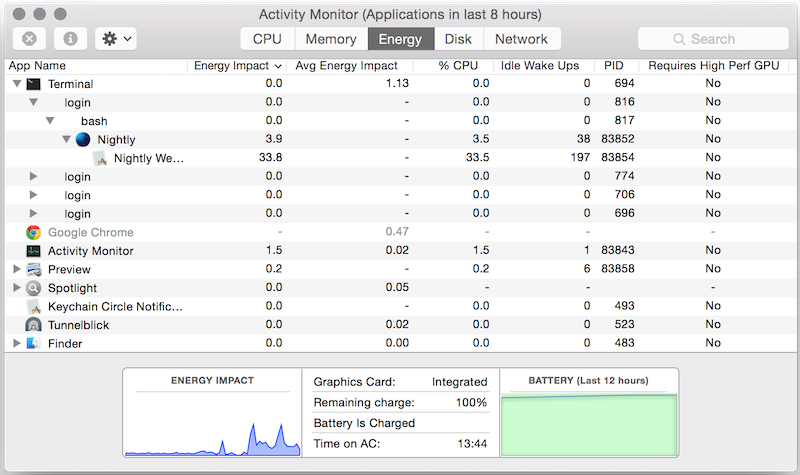Click the inspect process info icon

71,39
